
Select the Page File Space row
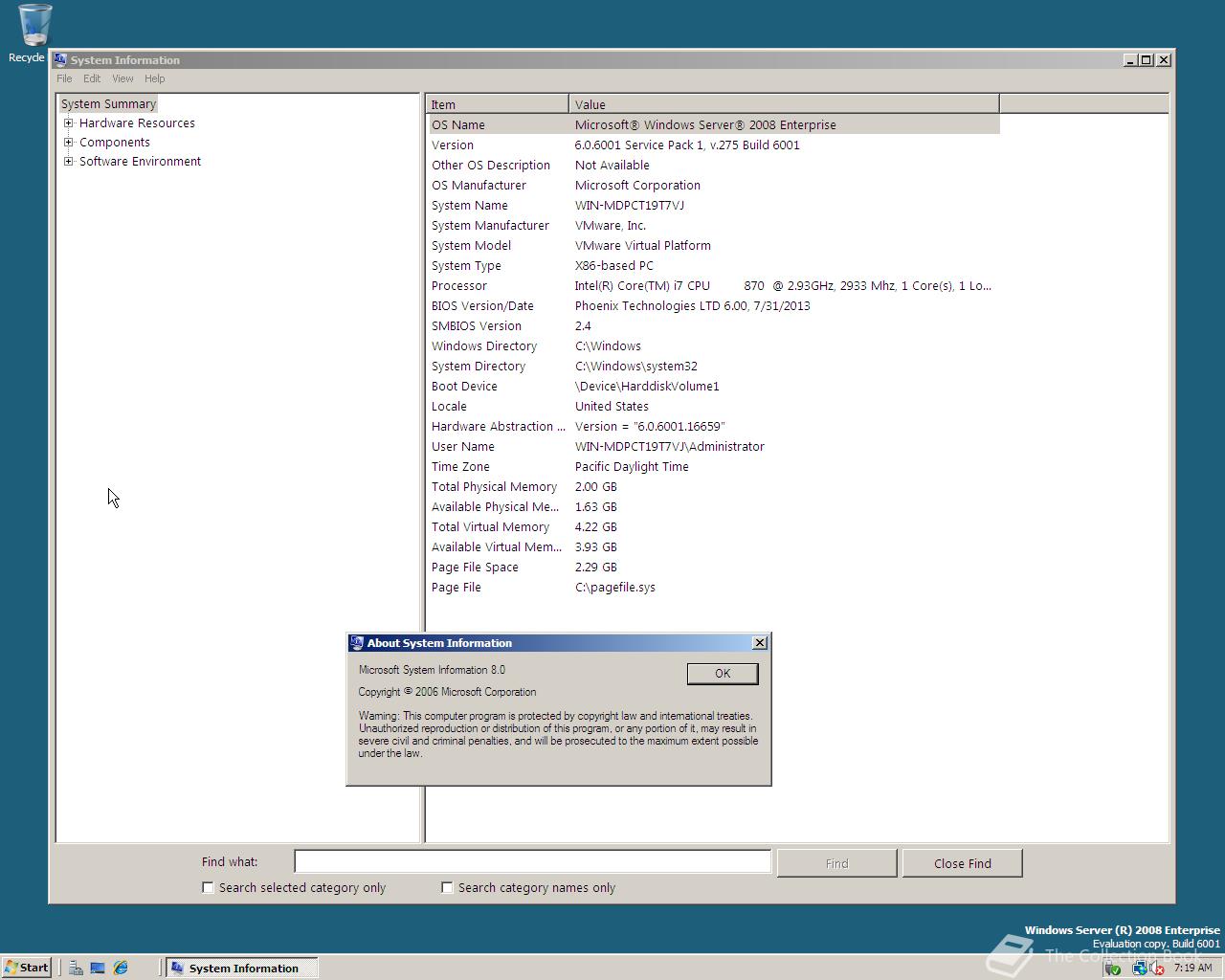tap(713, 567)
